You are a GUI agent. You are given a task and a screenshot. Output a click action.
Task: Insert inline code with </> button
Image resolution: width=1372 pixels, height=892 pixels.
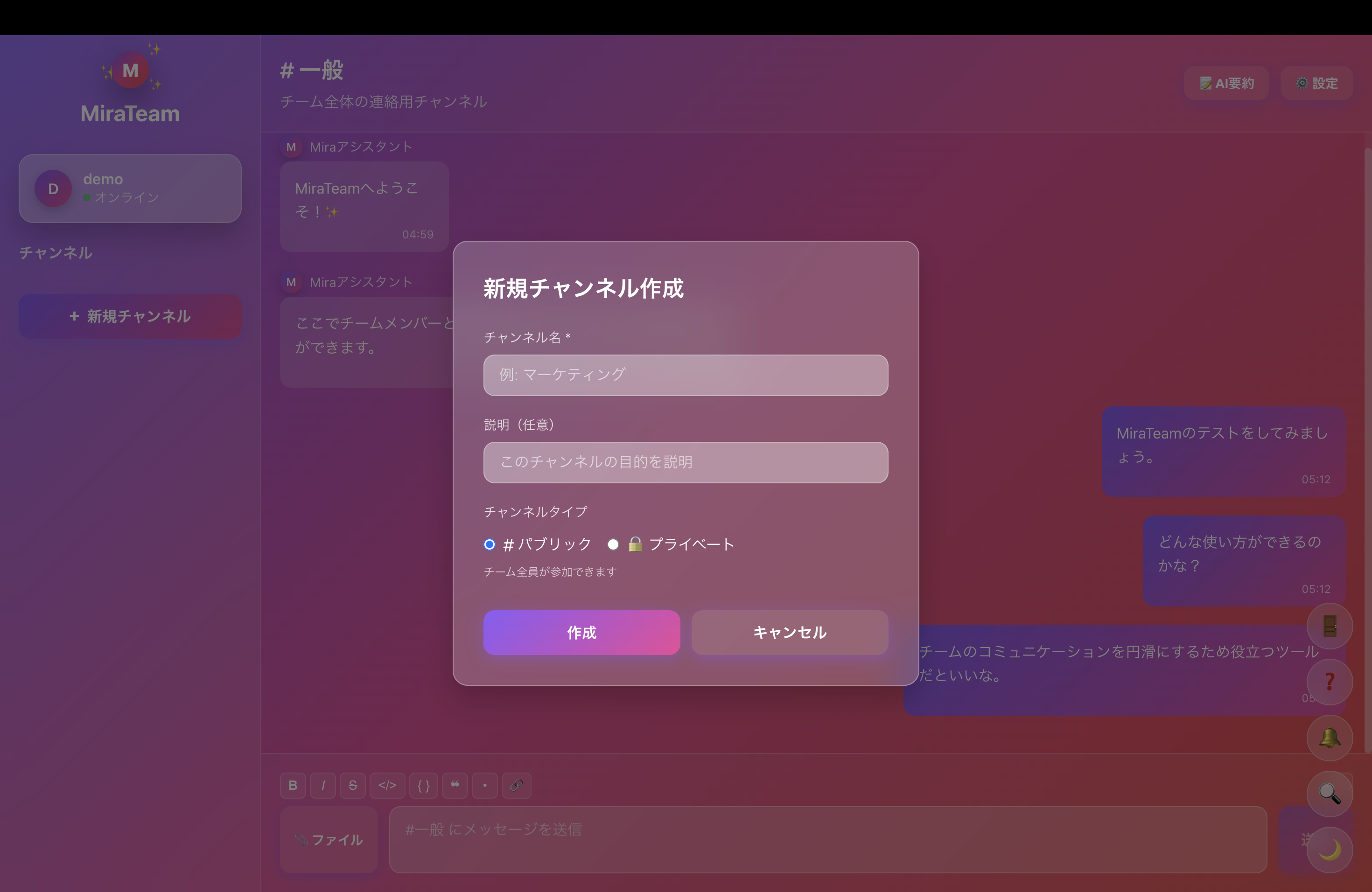point(387,785)
